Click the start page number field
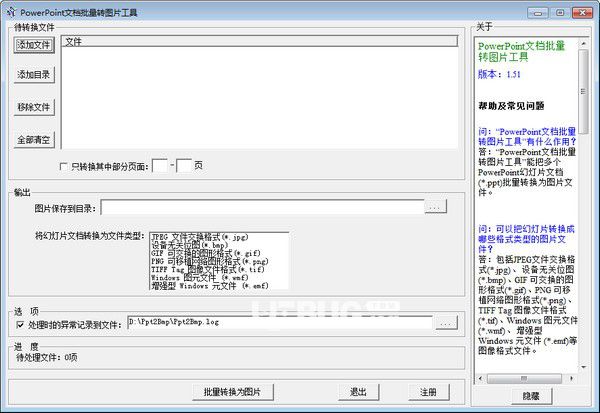Viewport: 600px width, 413px height. pos(160,166)
